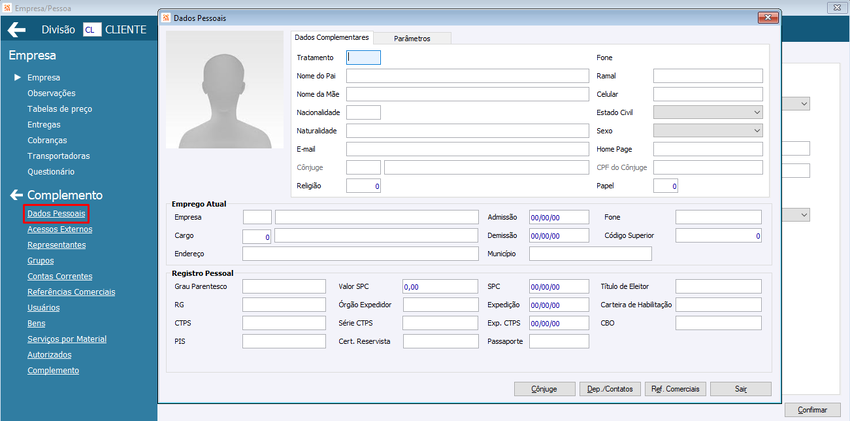
Task: Click the back arrow beside Divisão
Action: point(17,29)
